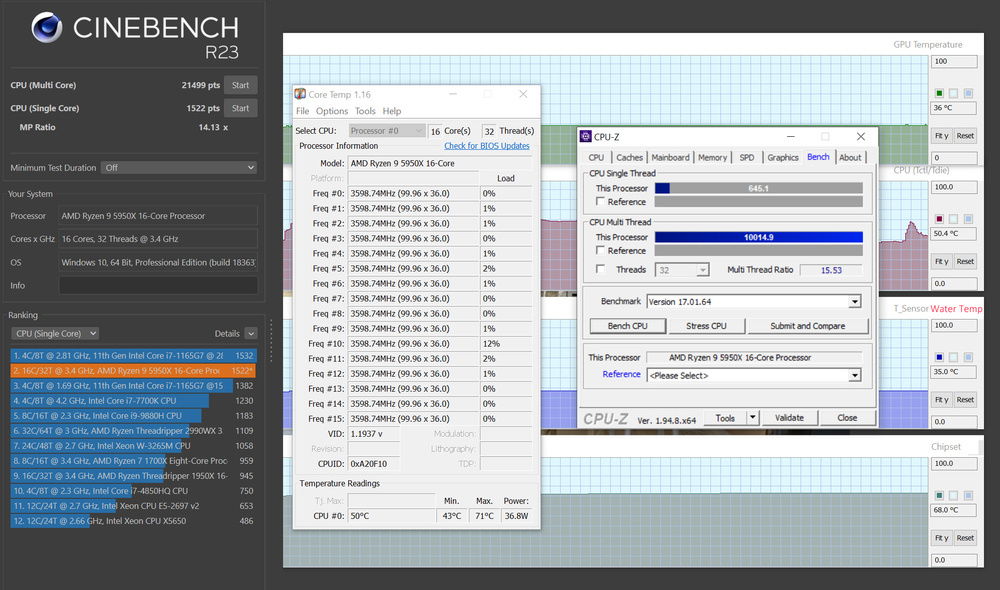
Task: Click the Check for BIOS Updates link
Action: [486, 146]
